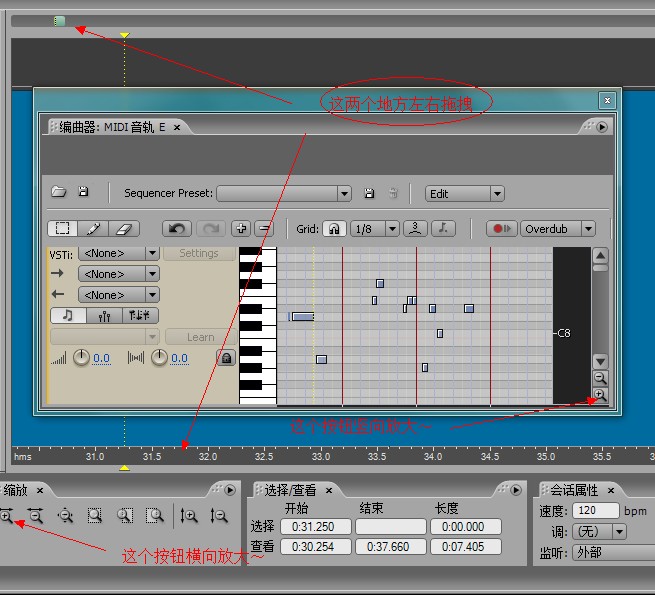This screenshot has height=595, width=655.
Task: Click the MIDI record button
Action: pos(502,229)
